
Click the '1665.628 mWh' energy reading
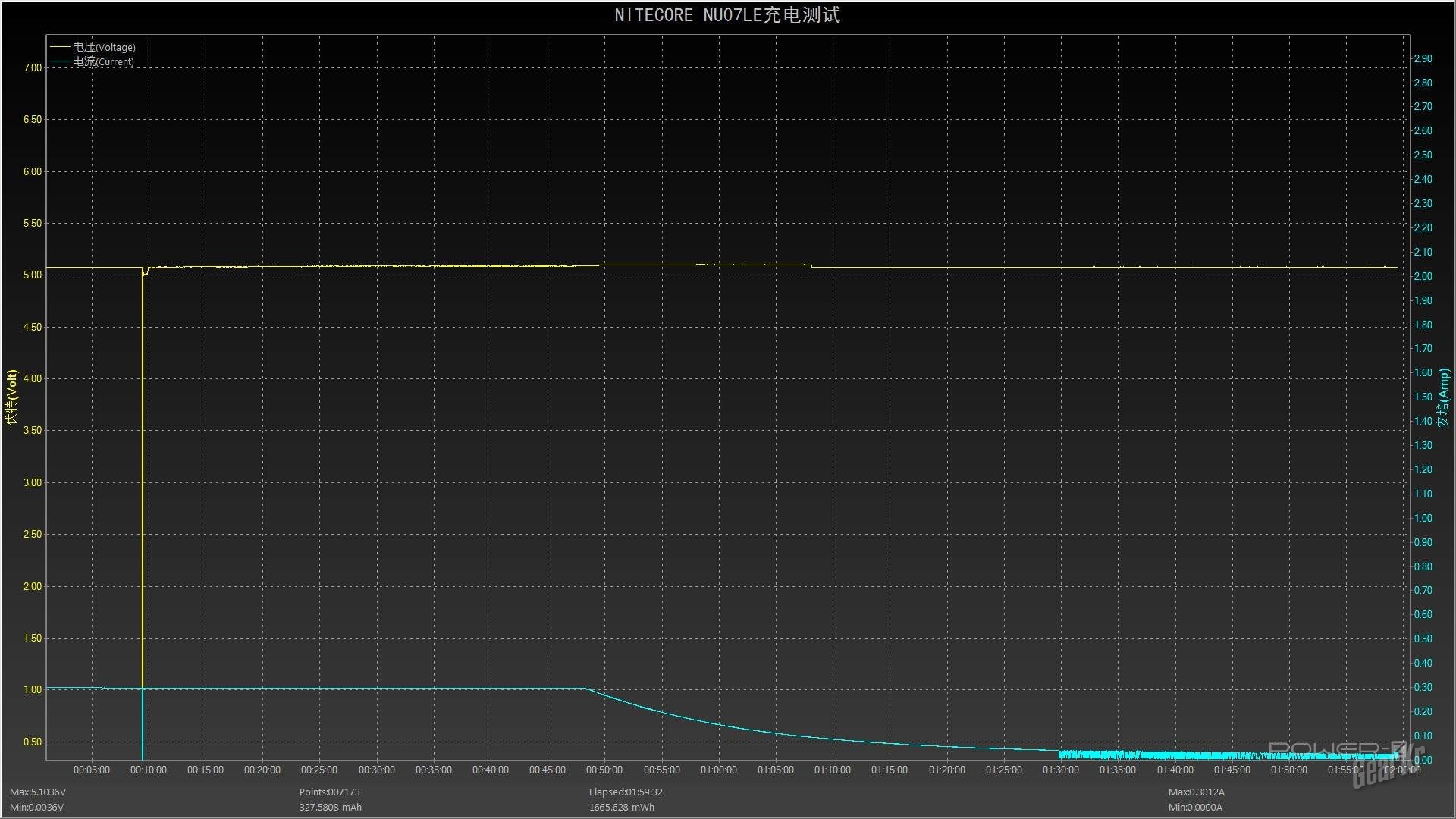(x=621, y=807)
